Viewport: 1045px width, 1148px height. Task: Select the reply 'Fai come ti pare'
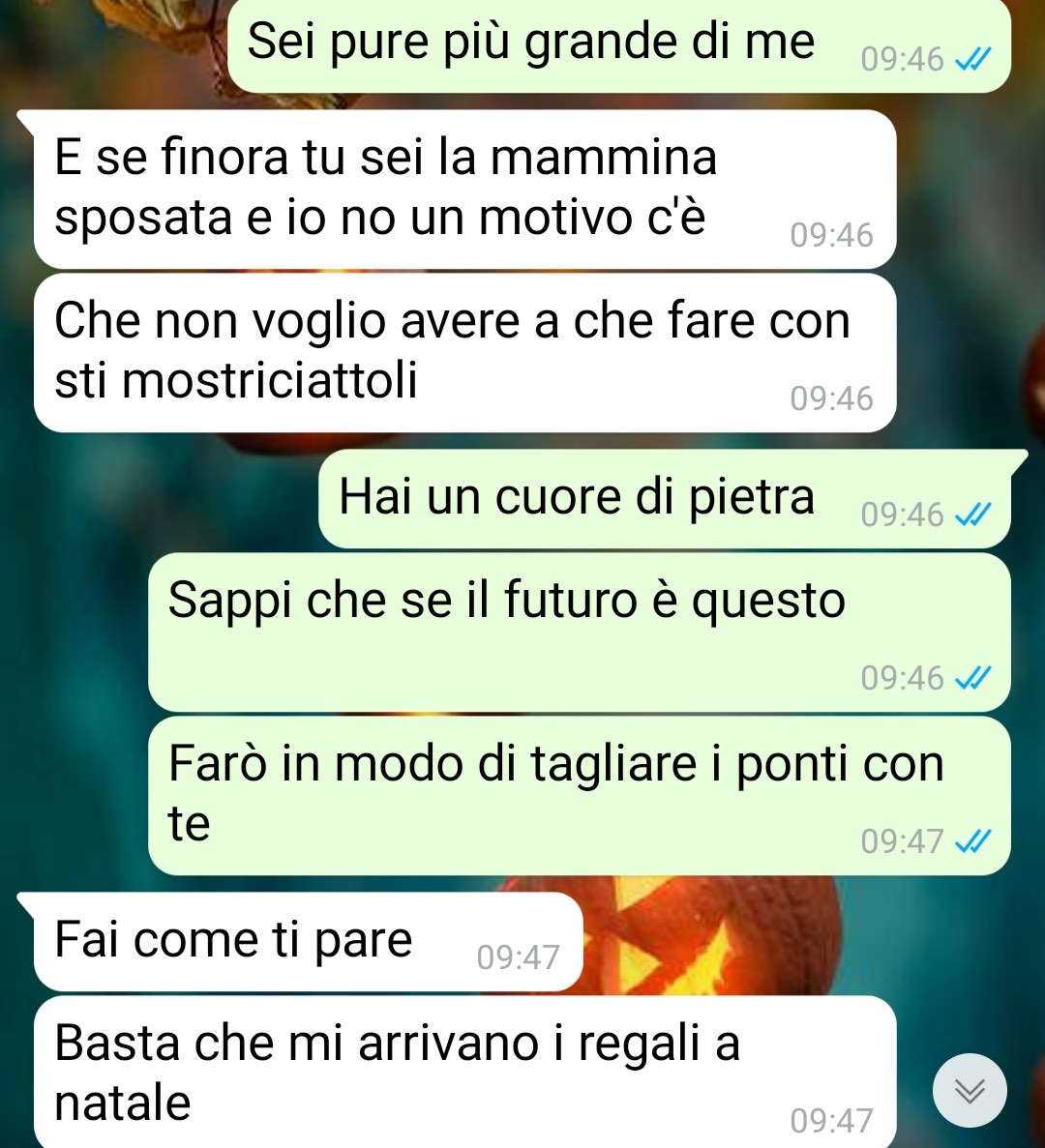309,942
